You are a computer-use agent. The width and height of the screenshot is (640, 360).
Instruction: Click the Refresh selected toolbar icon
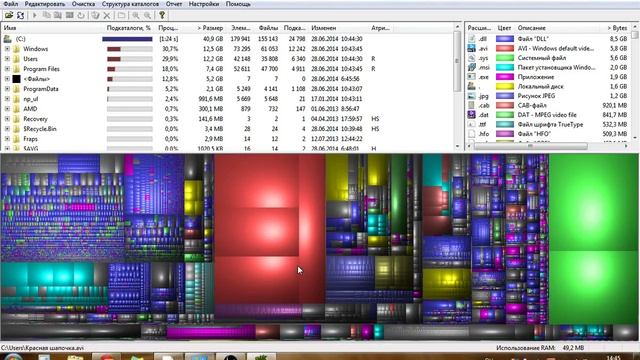pyautogui.click(x=81, y=15)
